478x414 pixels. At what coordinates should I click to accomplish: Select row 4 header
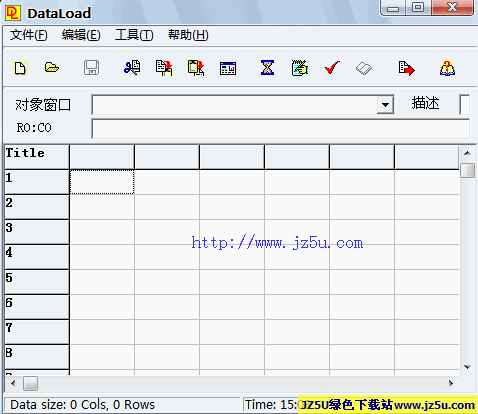click(37, 257)
